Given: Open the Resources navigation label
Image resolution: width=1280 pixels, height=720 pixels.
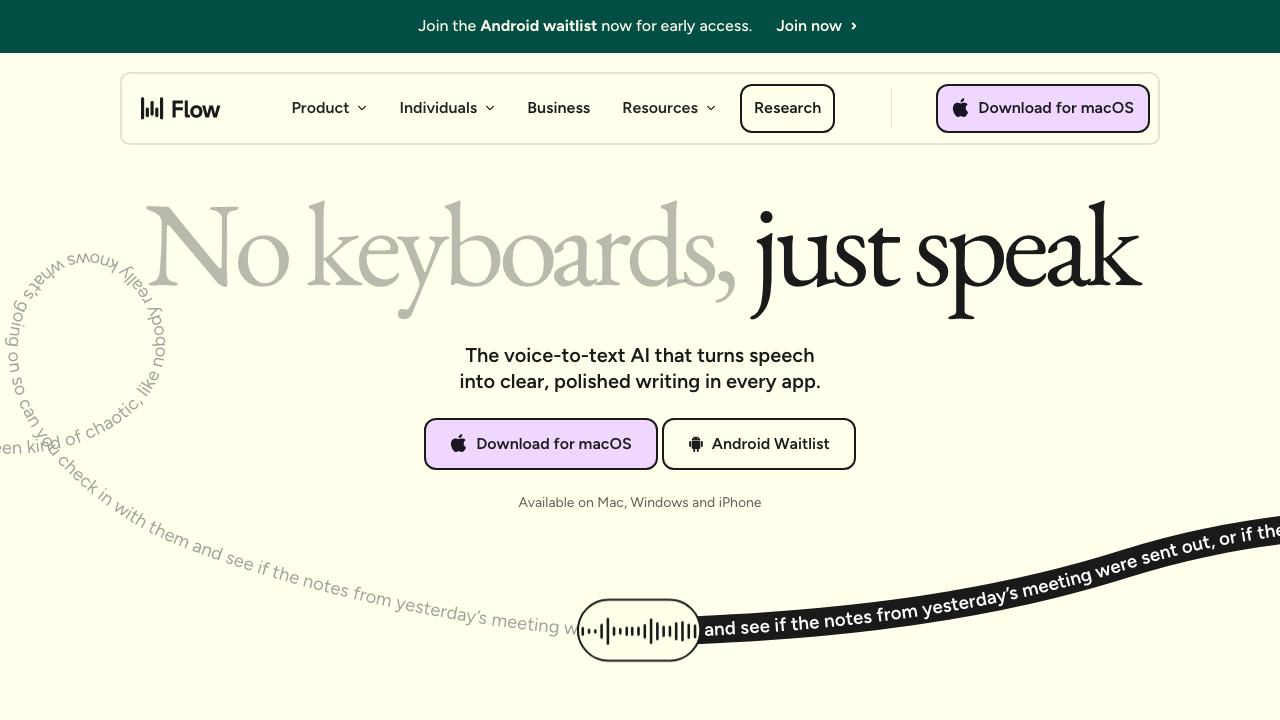Looking at the screenshot, I should [659, 108].
